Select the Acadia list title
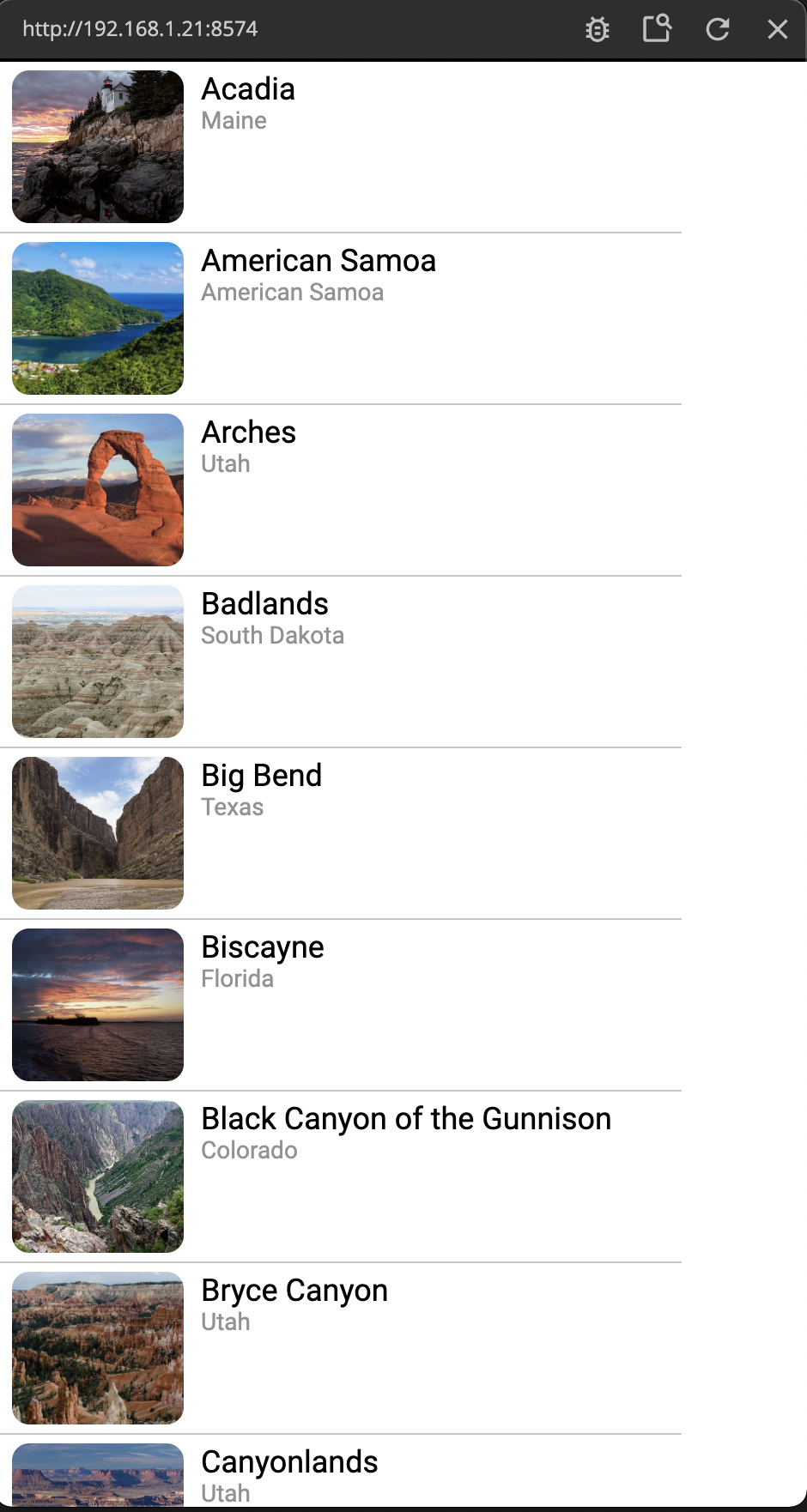Image resolution: width=807 pixels, height=1512 pixels. coord(248,89)
